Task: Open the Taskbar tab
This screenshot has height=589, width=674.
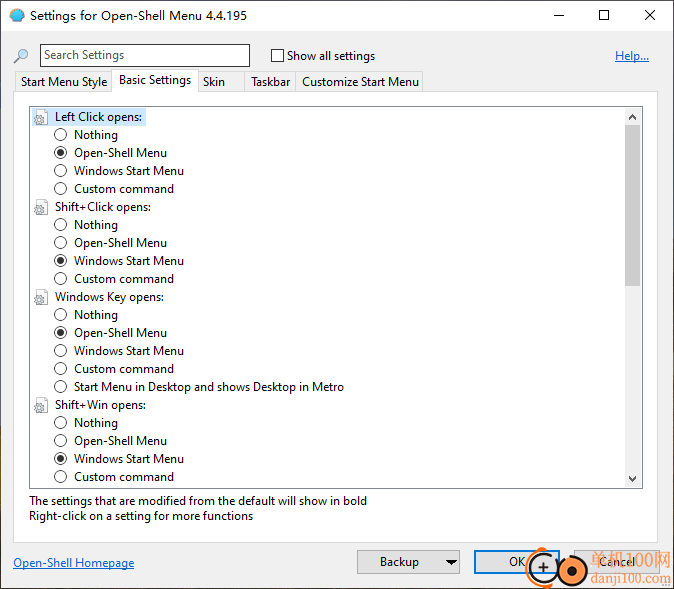Action: (270, 82)
